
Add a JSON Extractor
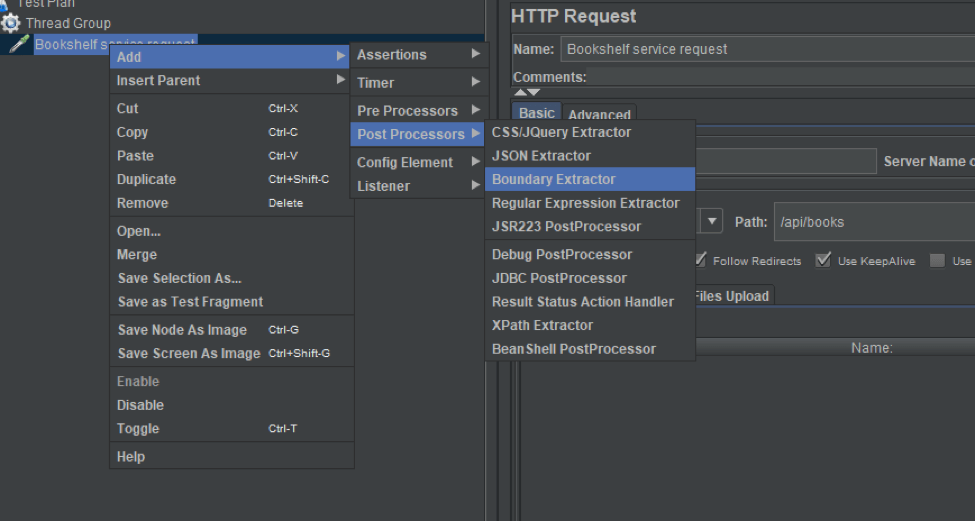click(x=590, y=155)
